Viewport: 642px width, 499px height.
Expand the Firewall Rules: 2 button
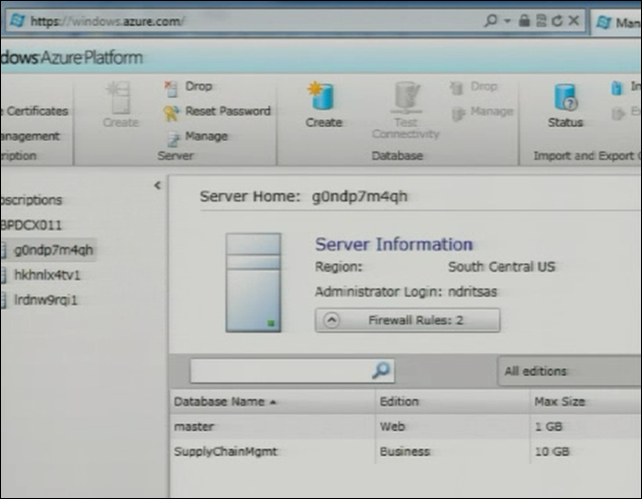coord(407,320)
